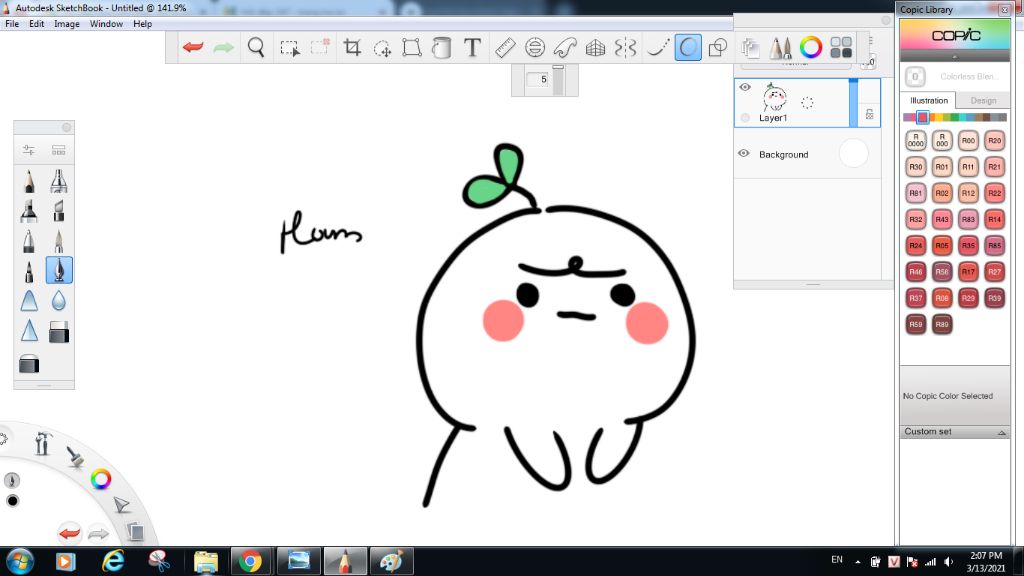Click undo arrow in corner lagoon

coord(69,533)
